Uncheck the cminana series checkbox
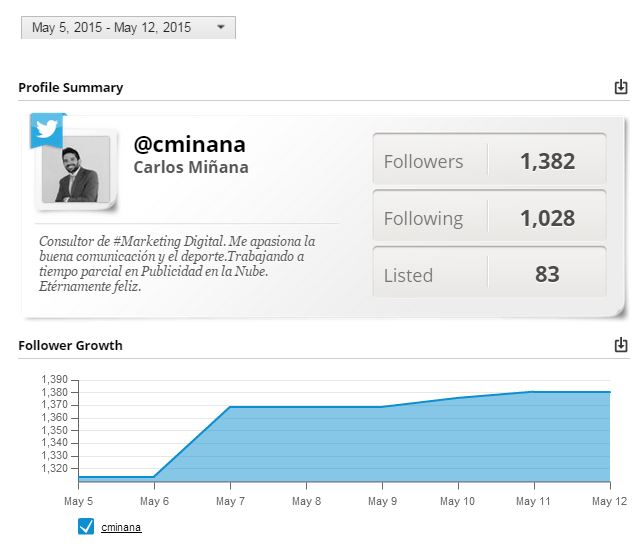 [x=86, y=527]
